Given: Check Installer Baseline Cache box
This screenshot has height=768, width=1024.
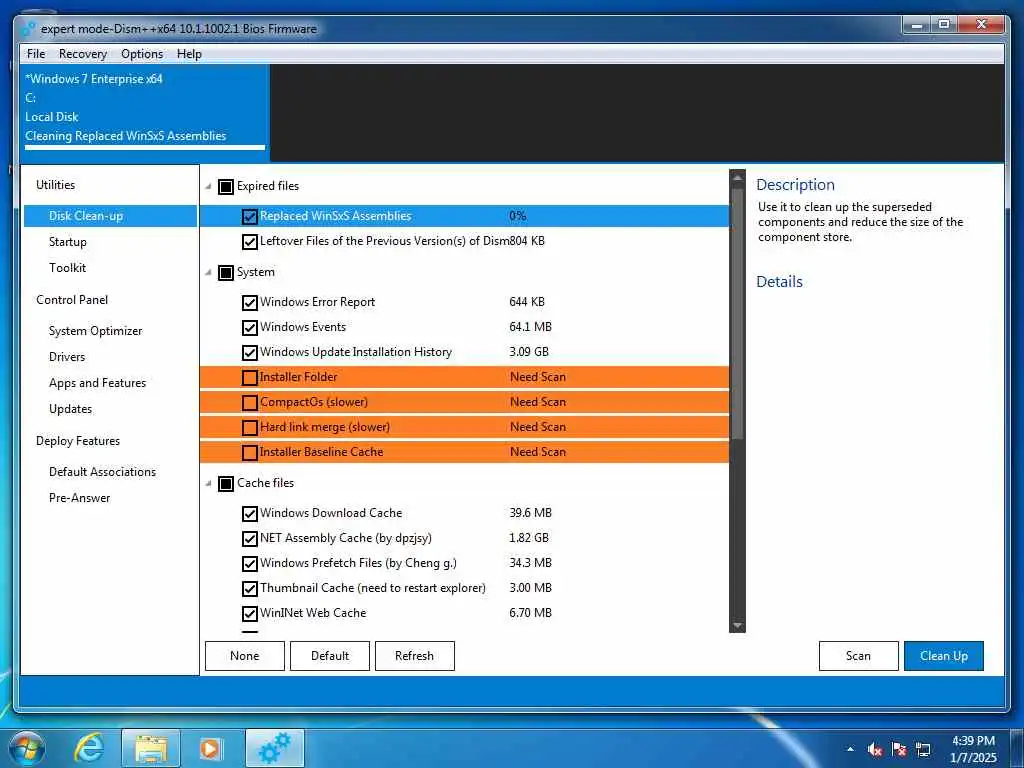Looking at the screenshot, I should coord(249,452).
